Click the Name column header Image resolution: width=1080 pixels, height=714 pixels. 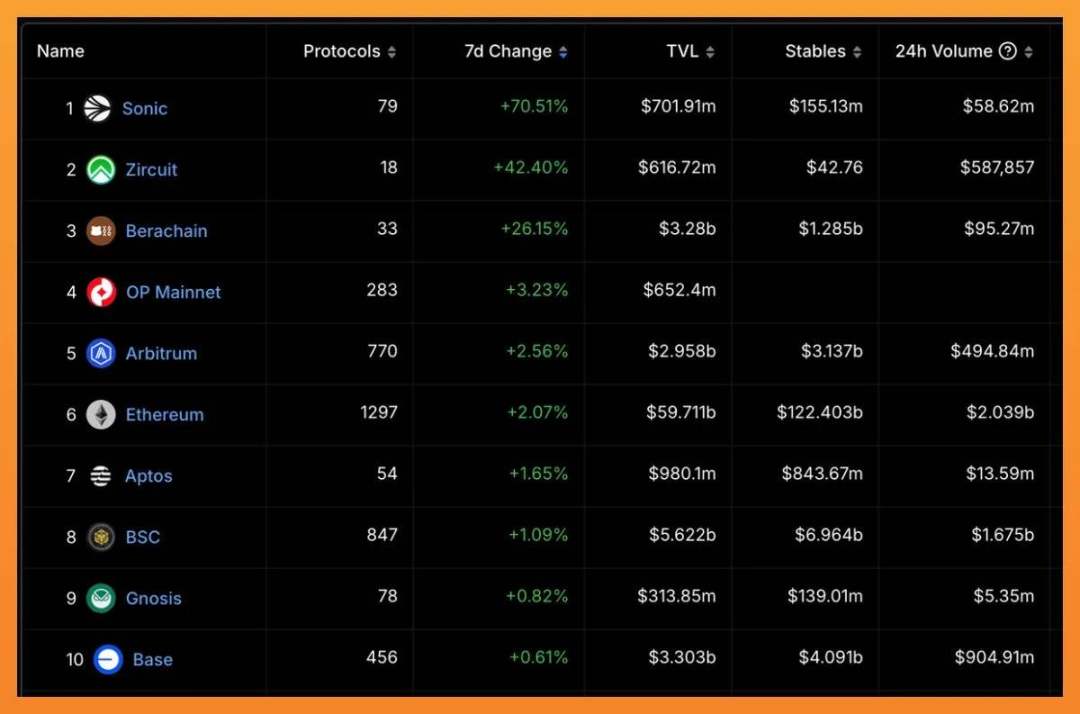pos(61,51)
